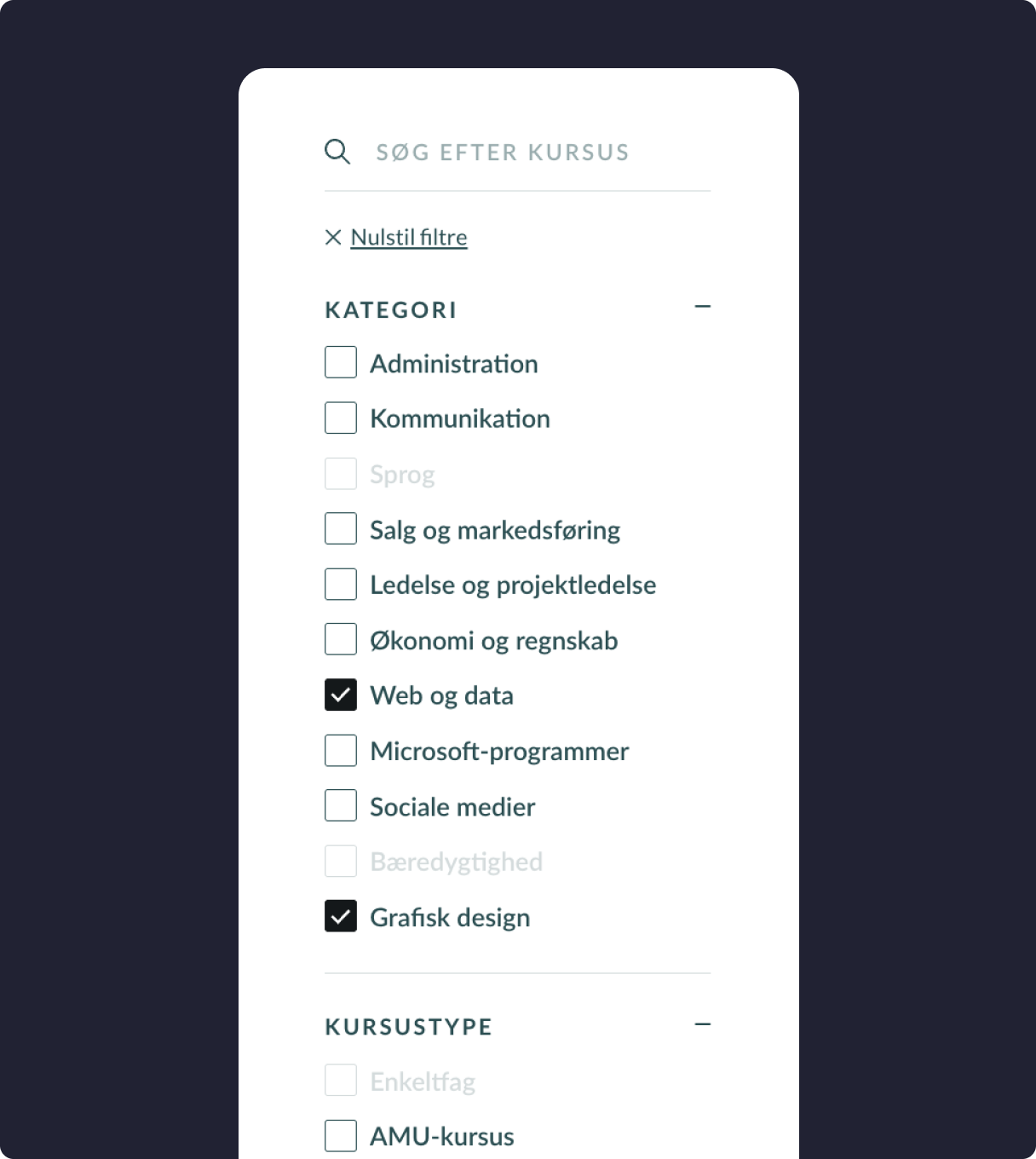Screen dimensions: 1036x1159
Task: Select Ledelse og projektledelse checkbox
Action: [341, 585]
